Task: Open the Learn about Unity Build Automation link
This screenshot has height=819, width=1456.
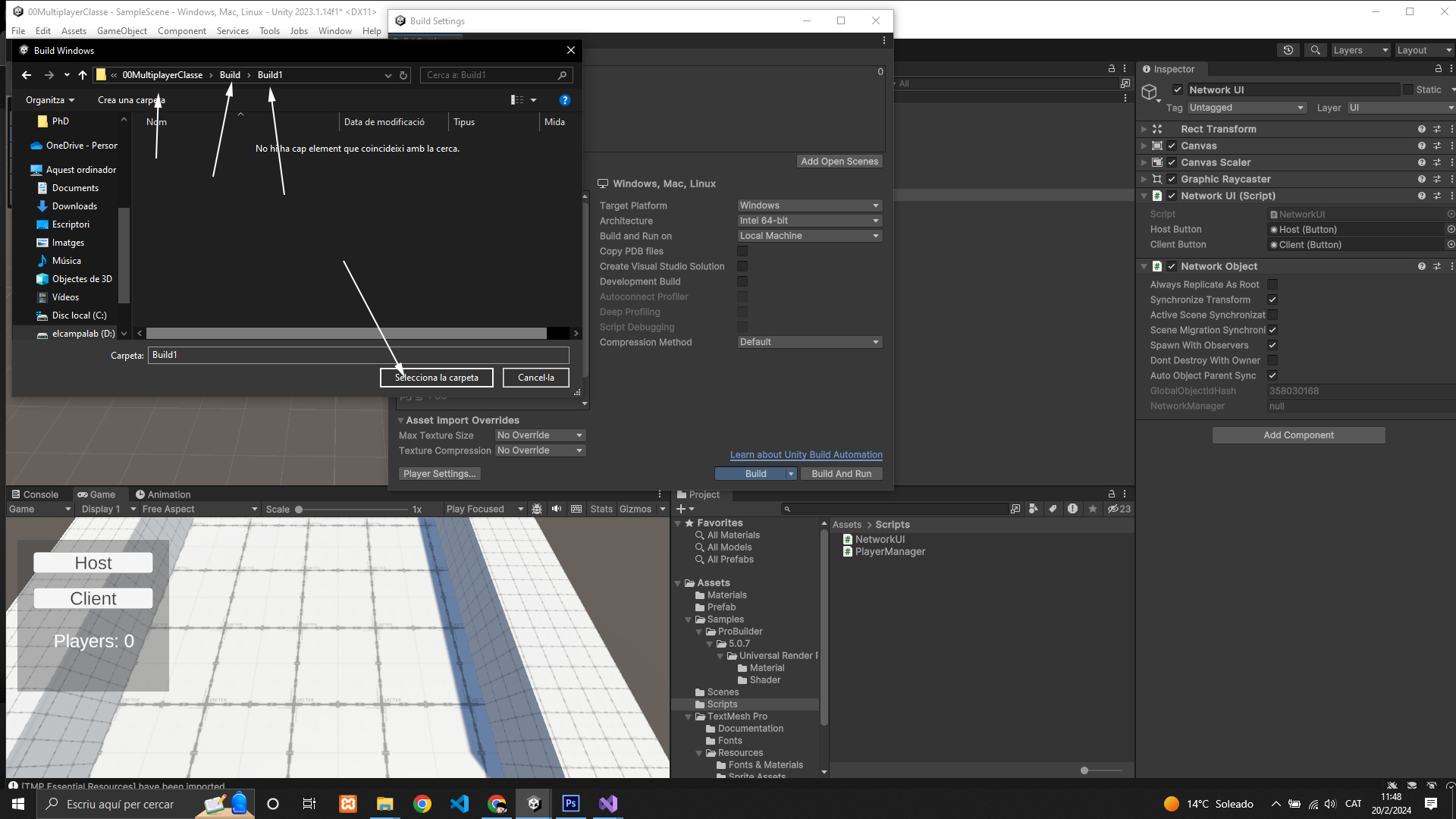Action: click(806, 455)
